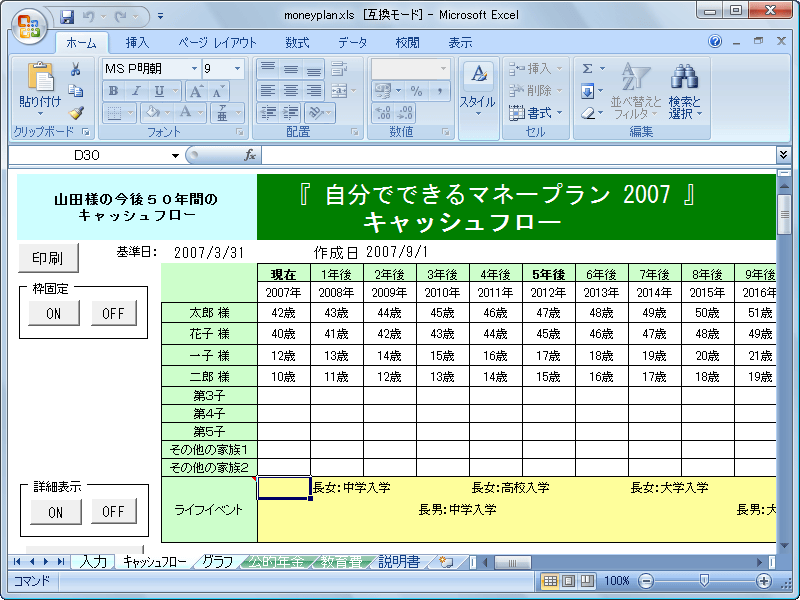The height and width of the screenshot is (600, 800).
Task: Click OFF under 詳細表示
Action: [x=113, y=511]
